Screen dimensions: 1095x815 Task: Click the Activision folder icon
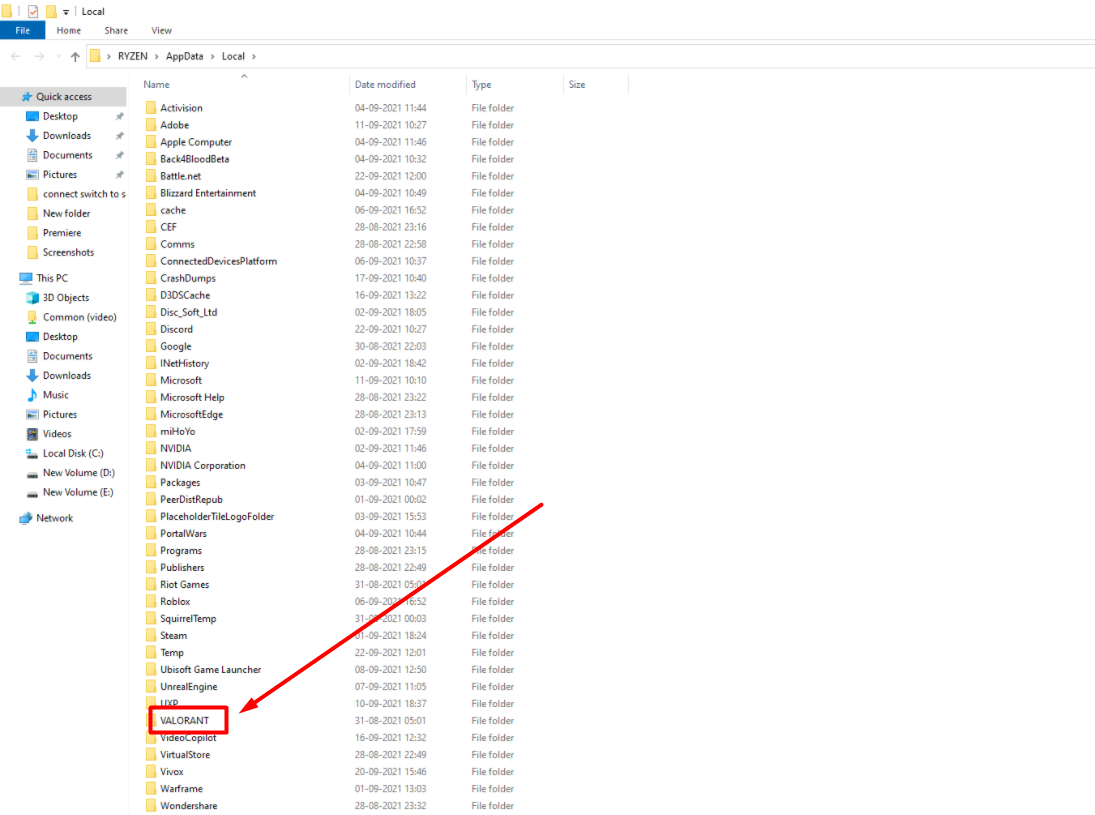(151, 108)
